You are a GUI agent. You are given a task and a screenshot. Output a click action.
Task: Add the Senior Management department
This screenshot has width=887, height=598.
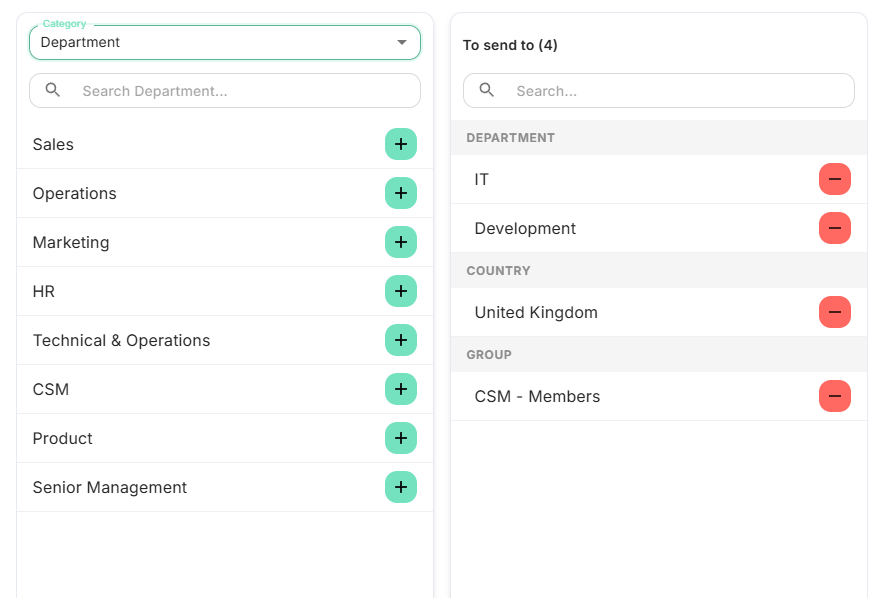401,487
